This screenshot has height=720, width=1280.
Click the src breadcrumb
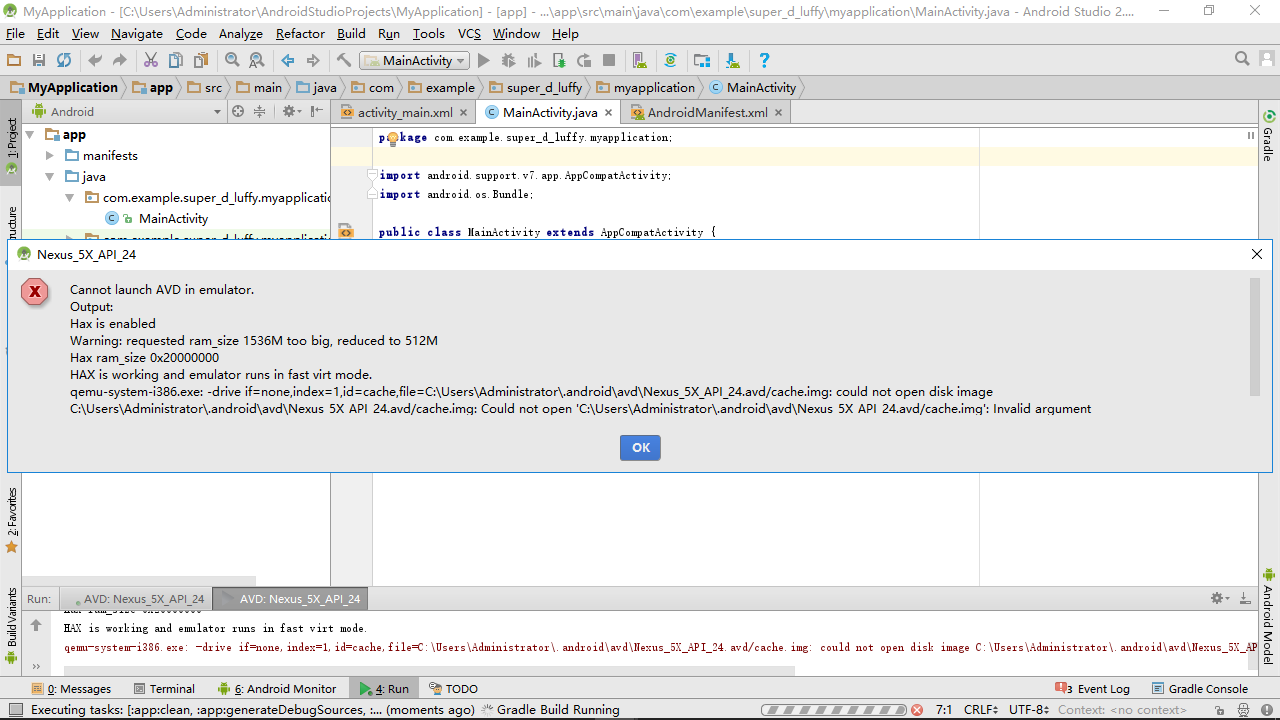206,87
